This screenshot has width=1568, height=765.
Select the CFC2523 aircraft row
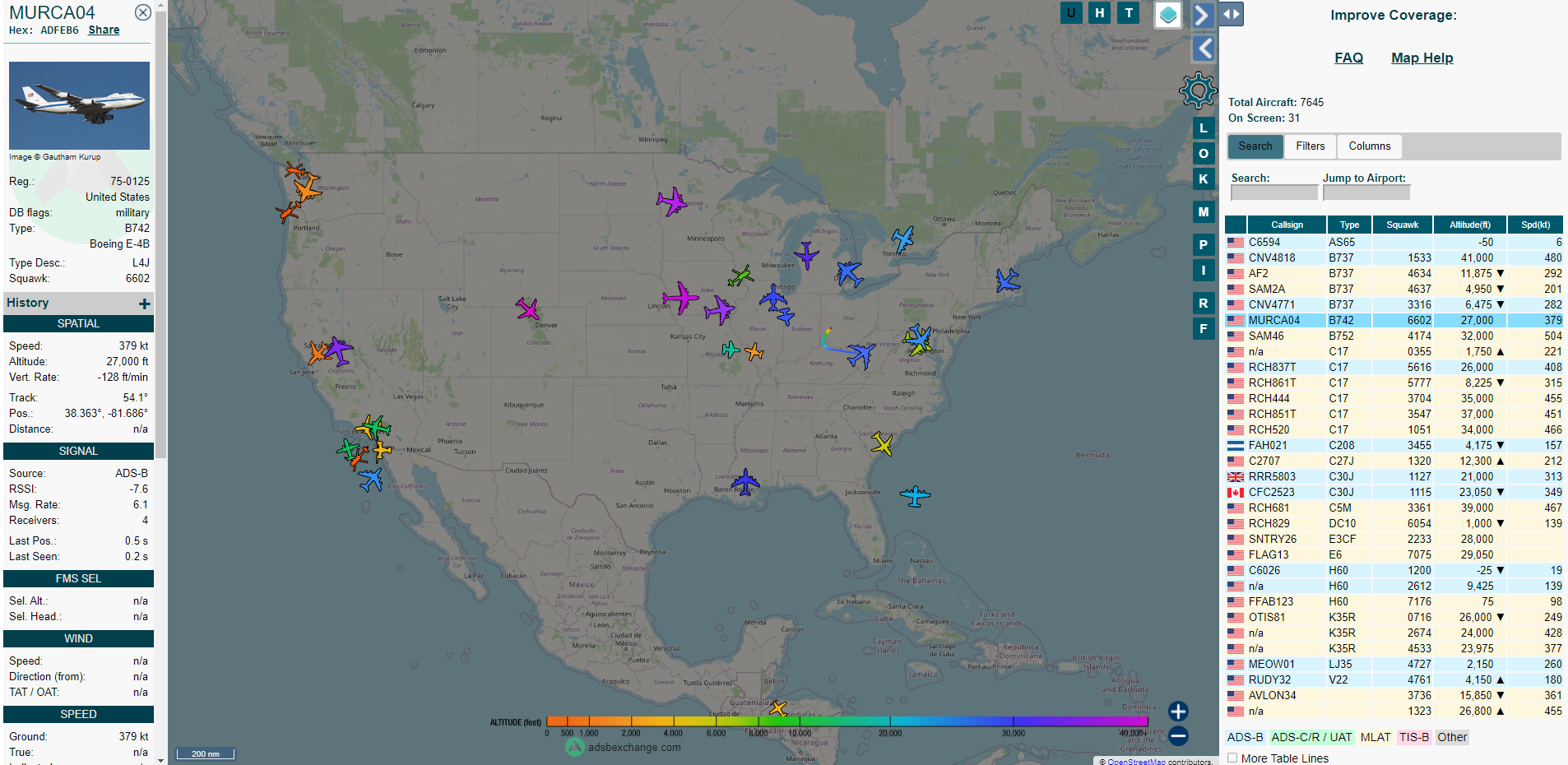pos(1394,492)
